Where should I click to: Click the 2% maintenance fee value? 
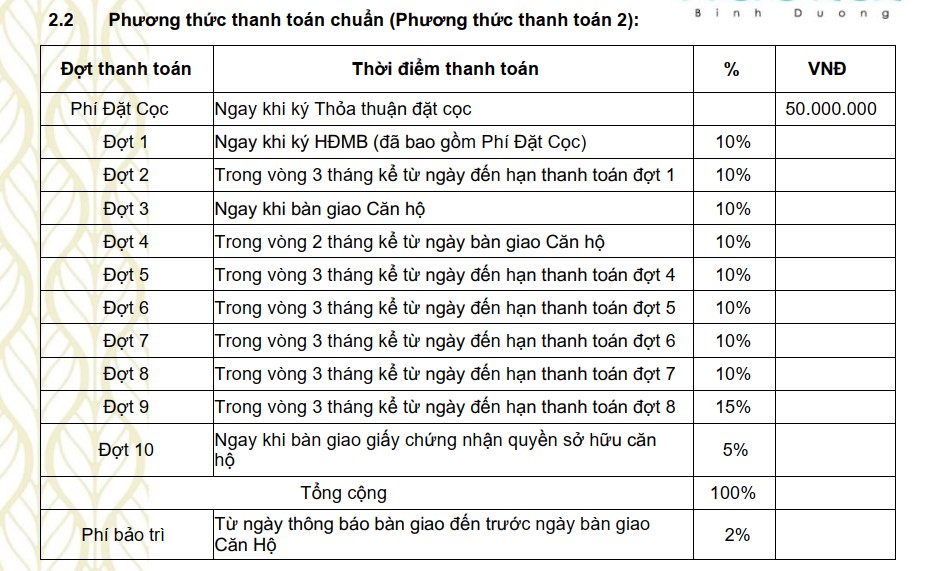(x=736, y=535)
